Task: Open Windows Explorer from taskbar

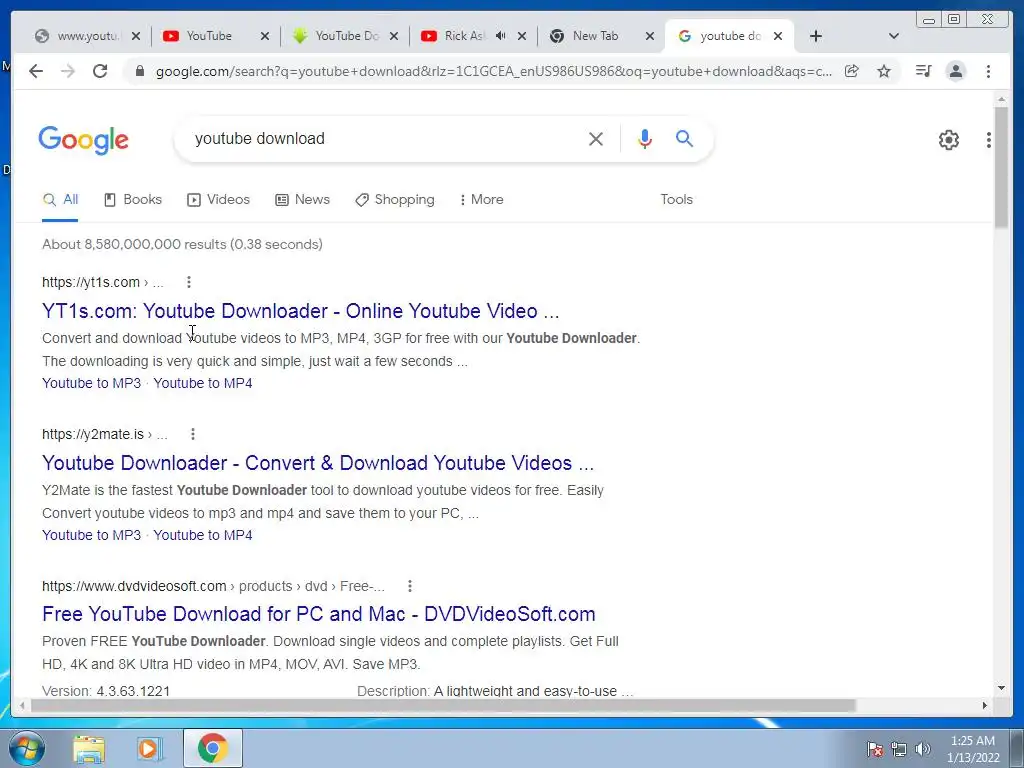Action: 89,748
